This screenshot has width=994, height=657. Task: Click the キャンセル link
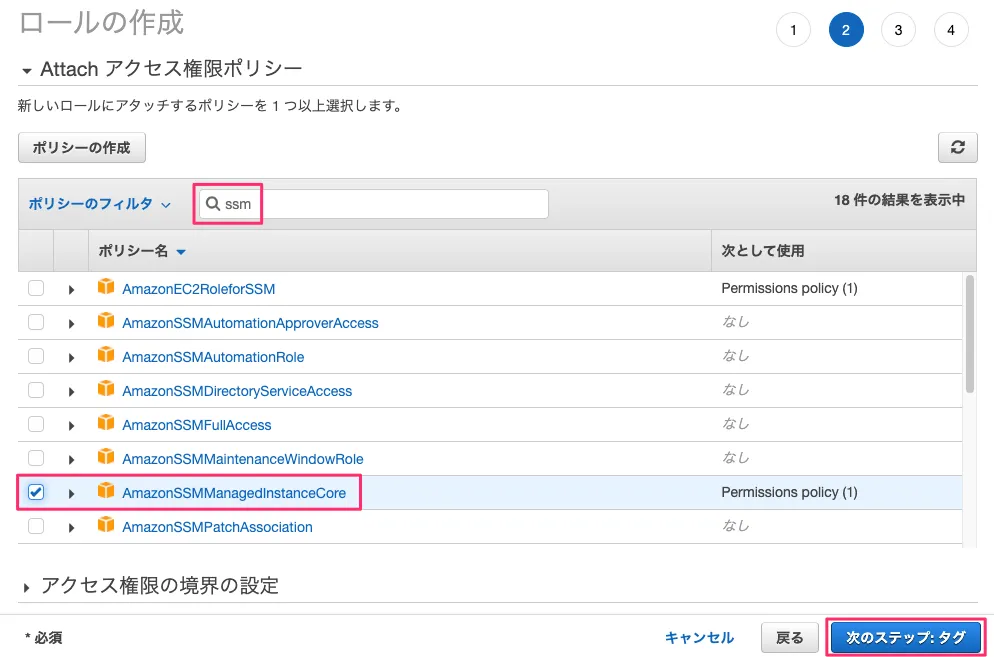point(699,637)
